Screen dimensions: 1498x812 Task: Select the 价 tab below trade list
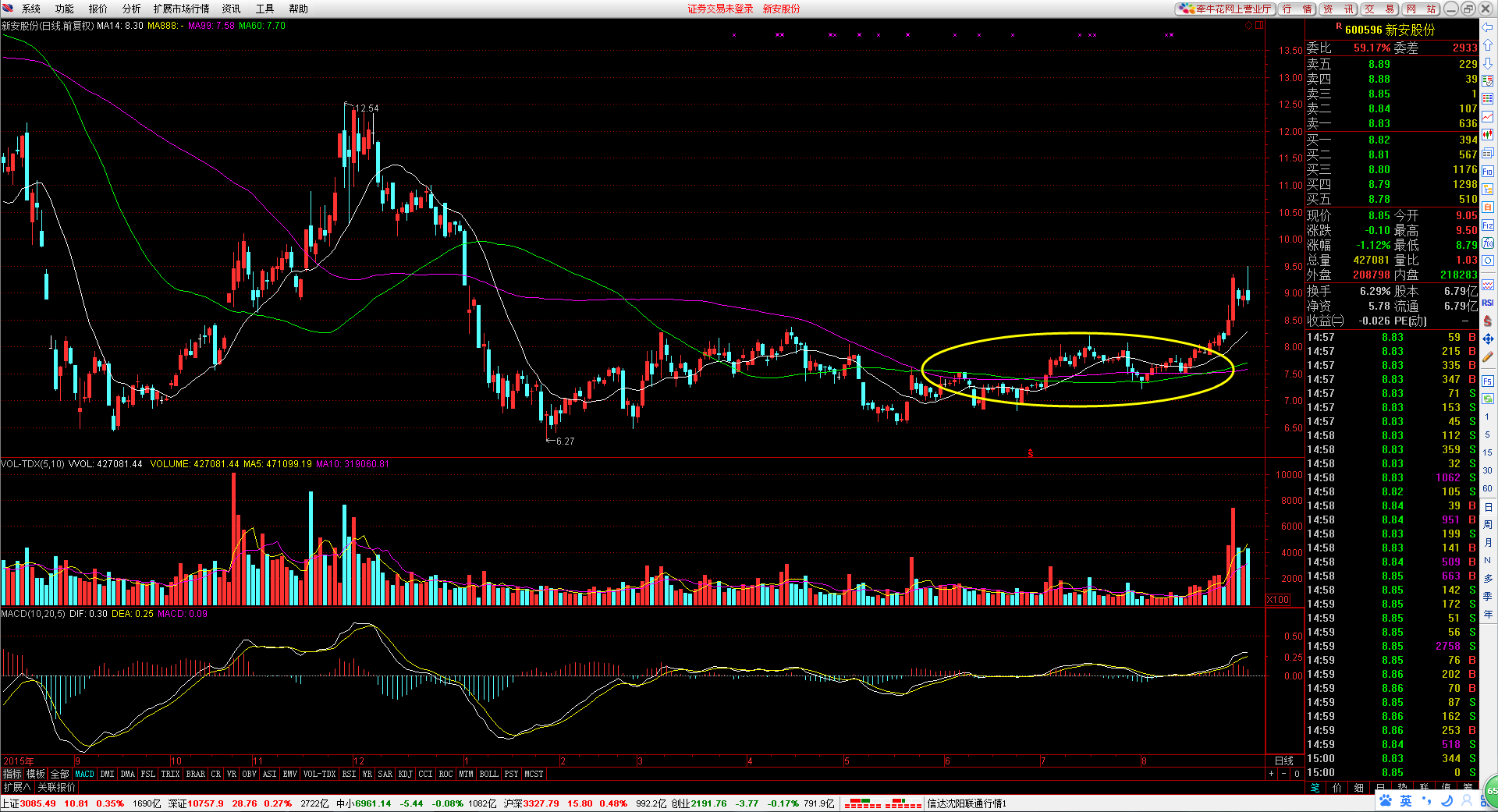coord(1337,788)
